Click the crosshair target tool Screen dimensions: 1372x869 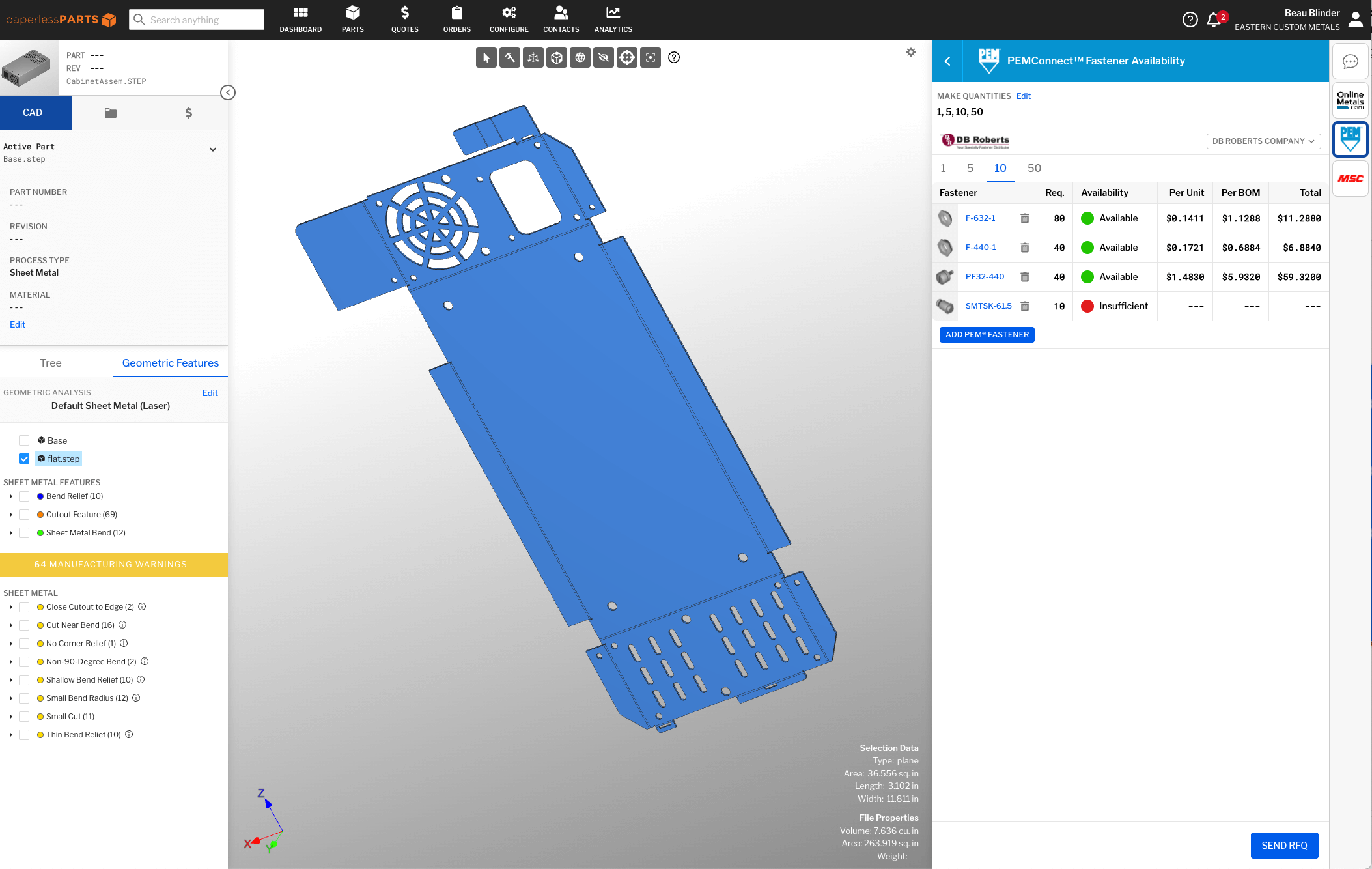click(627, 57)
